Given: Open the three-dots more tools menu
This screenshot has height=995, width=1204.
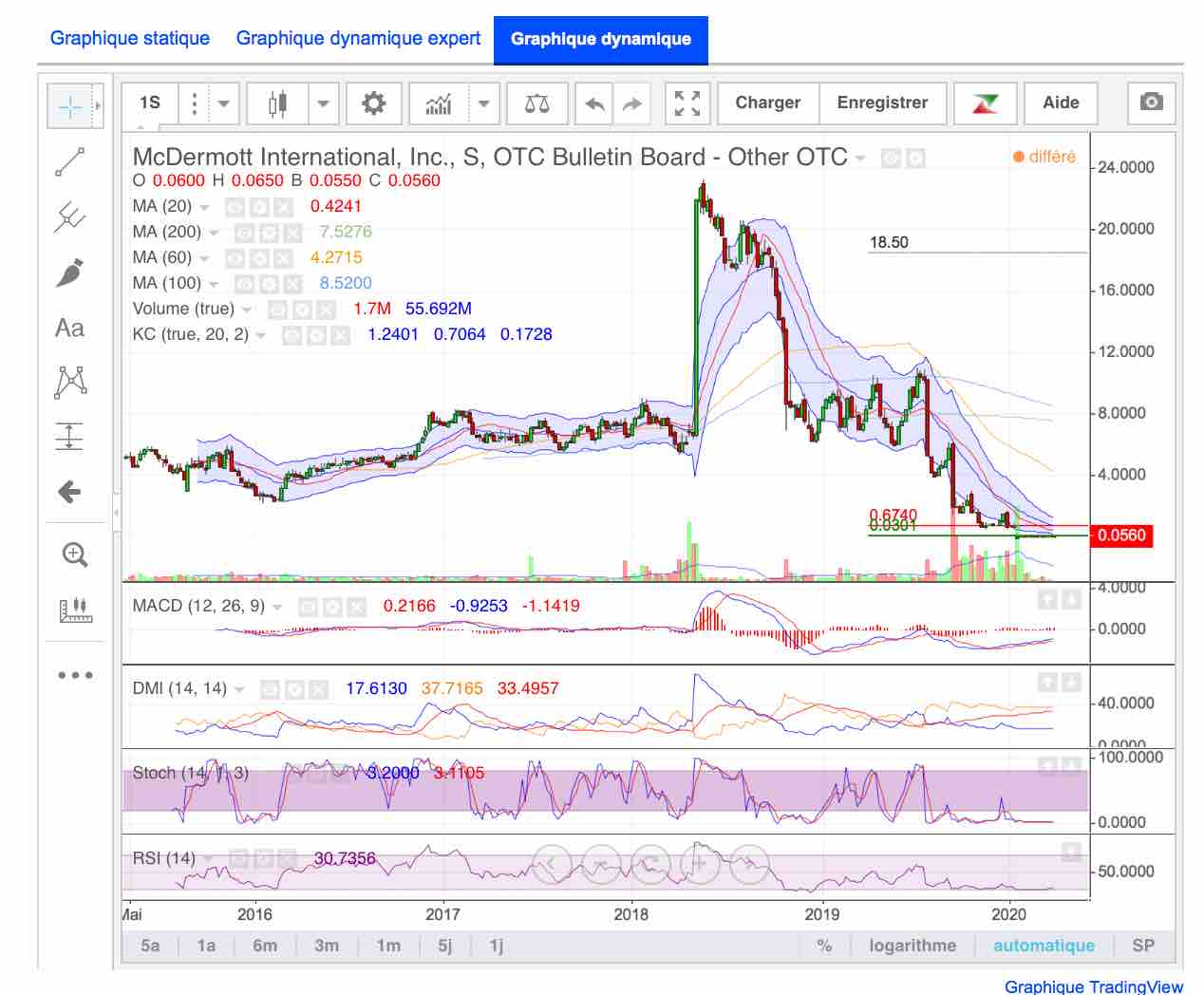Looking at the screenshot, I should pyautogui.click(x=74, y=675).
